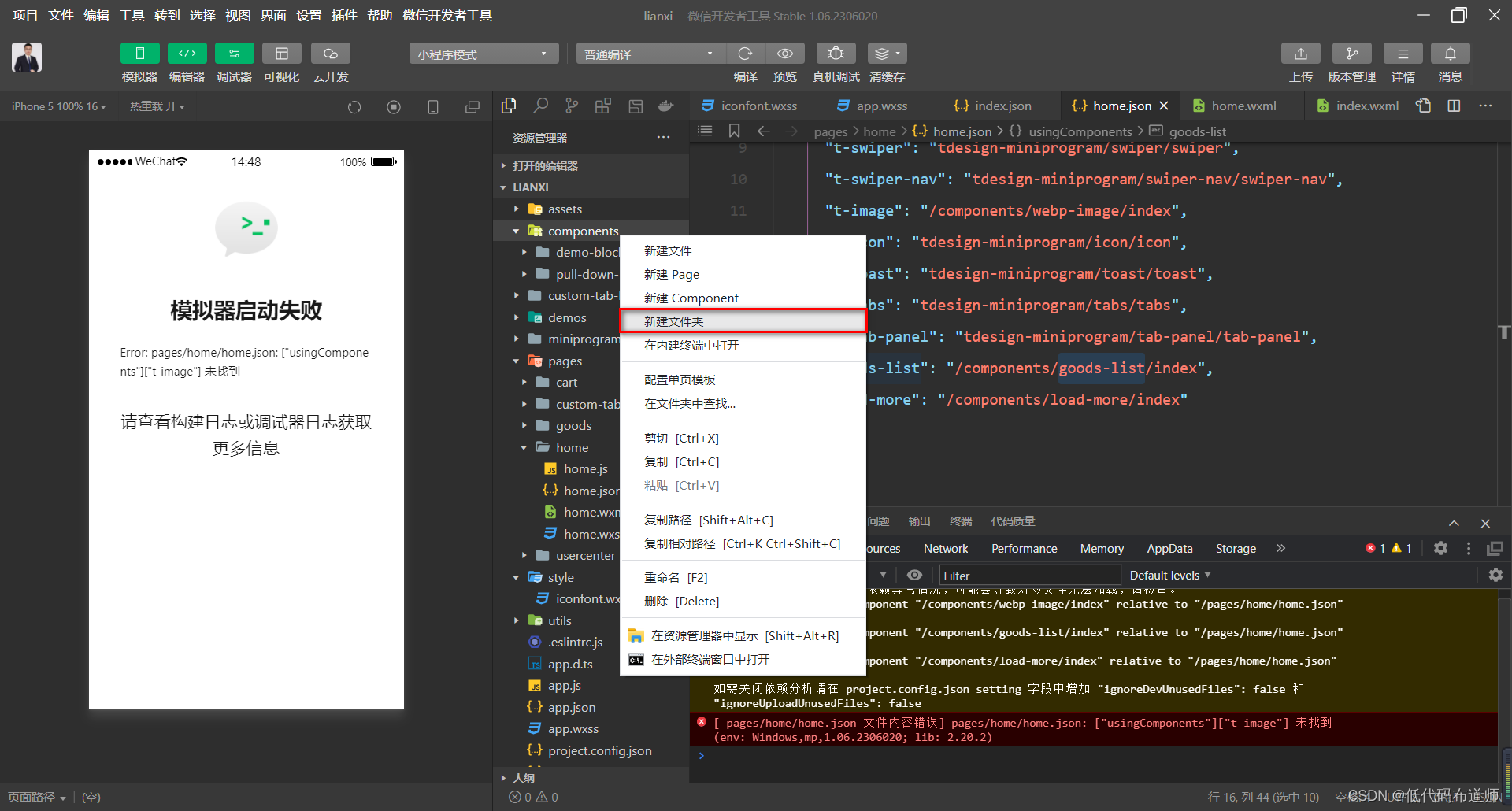Click the simulator phone-frame icon
Screen dimensions: 1512x811
pyautogui.click(x=433, y=107)
